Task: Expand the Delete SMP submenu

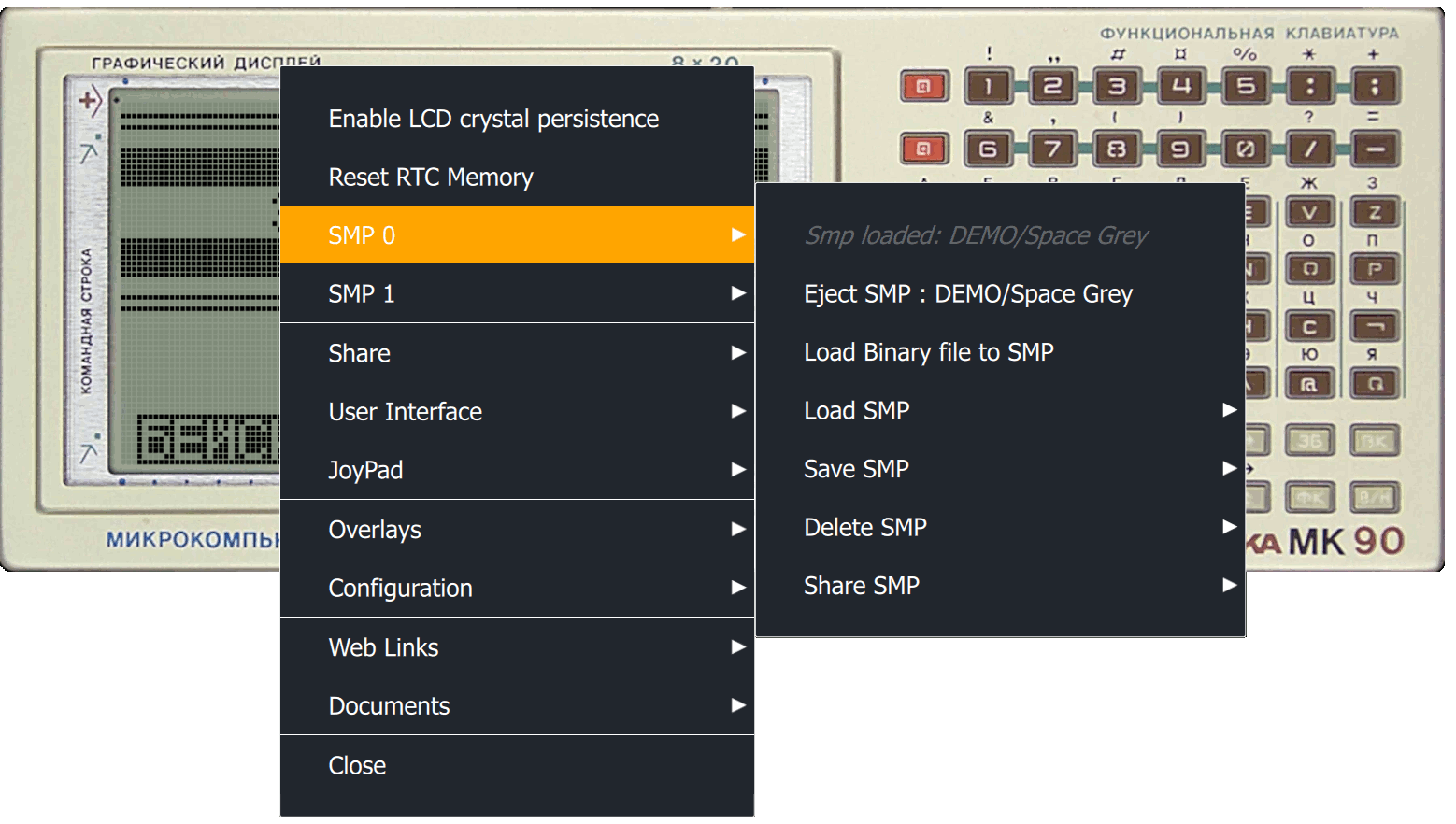Action: tap(999, 527)
